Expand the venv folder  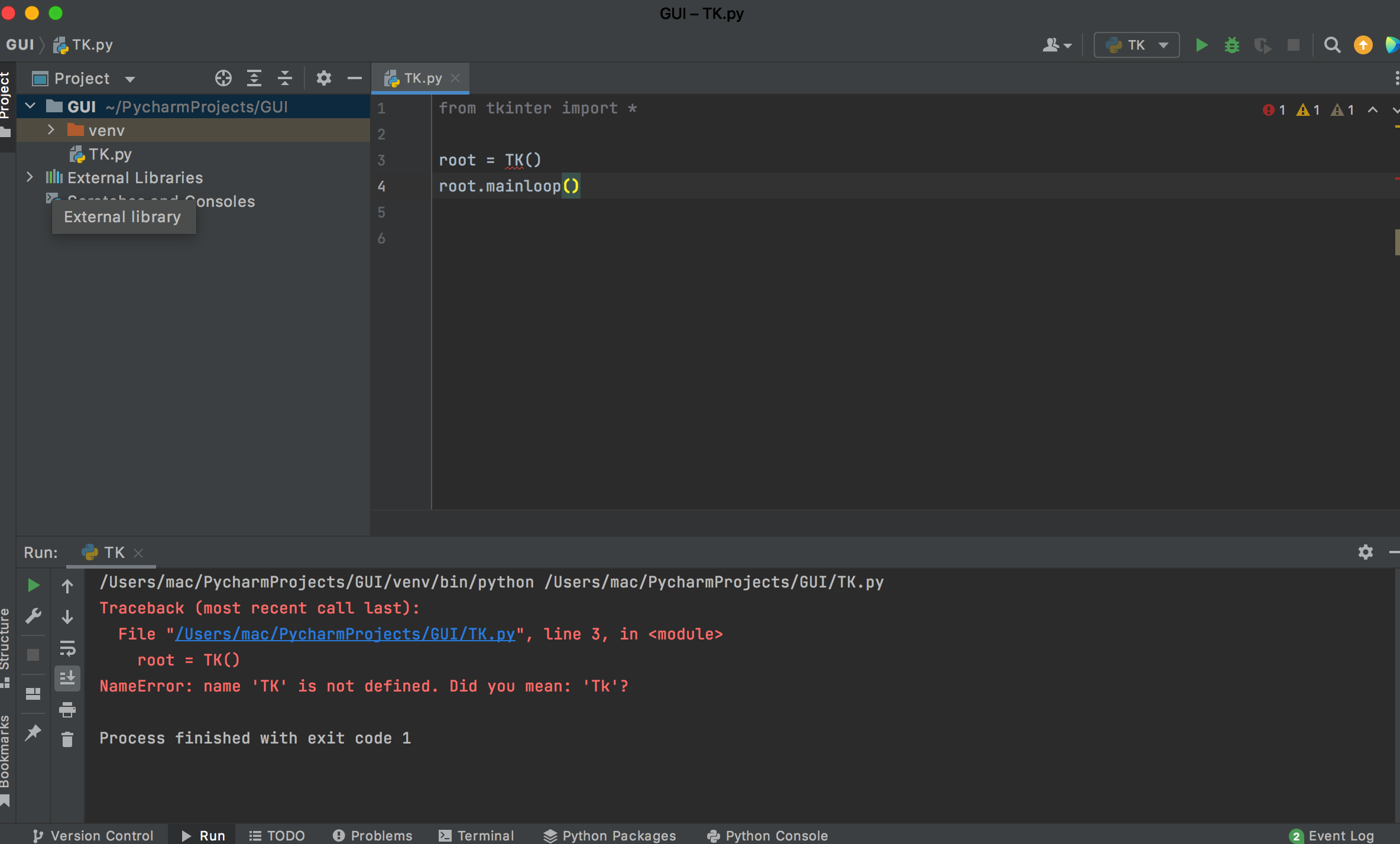coord(51,130)
